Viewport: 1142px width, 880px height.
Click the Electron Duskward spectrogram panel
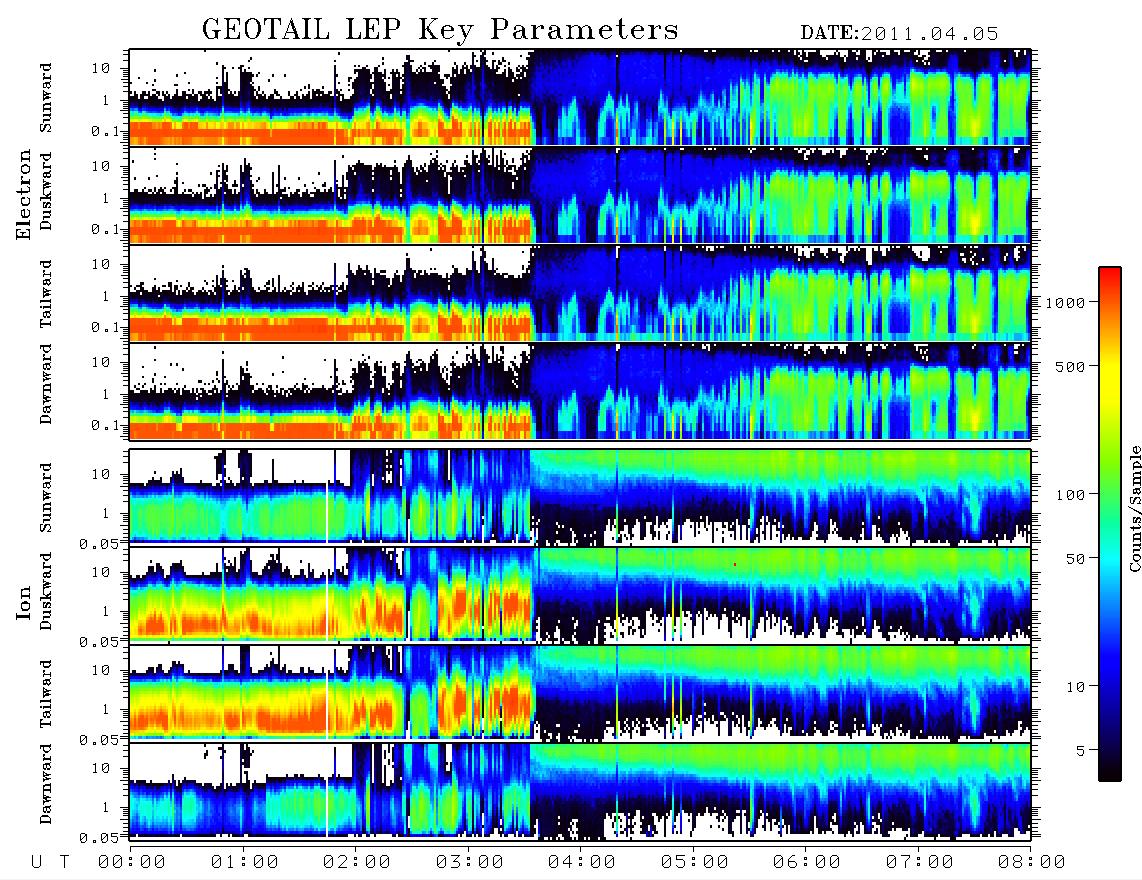(580, 195)
